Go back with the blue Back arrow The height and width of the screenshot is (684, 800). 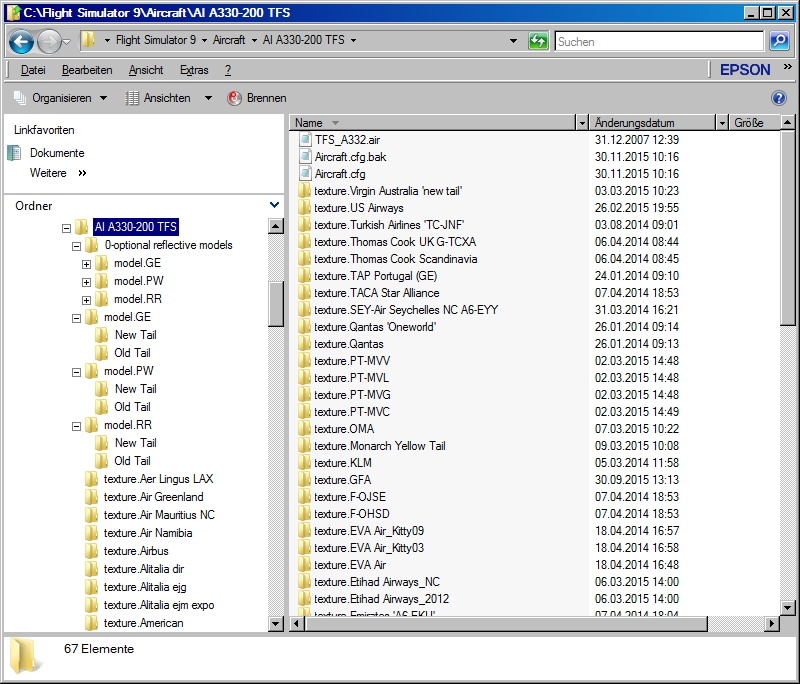pyautogui.click(x=21, y=41)
